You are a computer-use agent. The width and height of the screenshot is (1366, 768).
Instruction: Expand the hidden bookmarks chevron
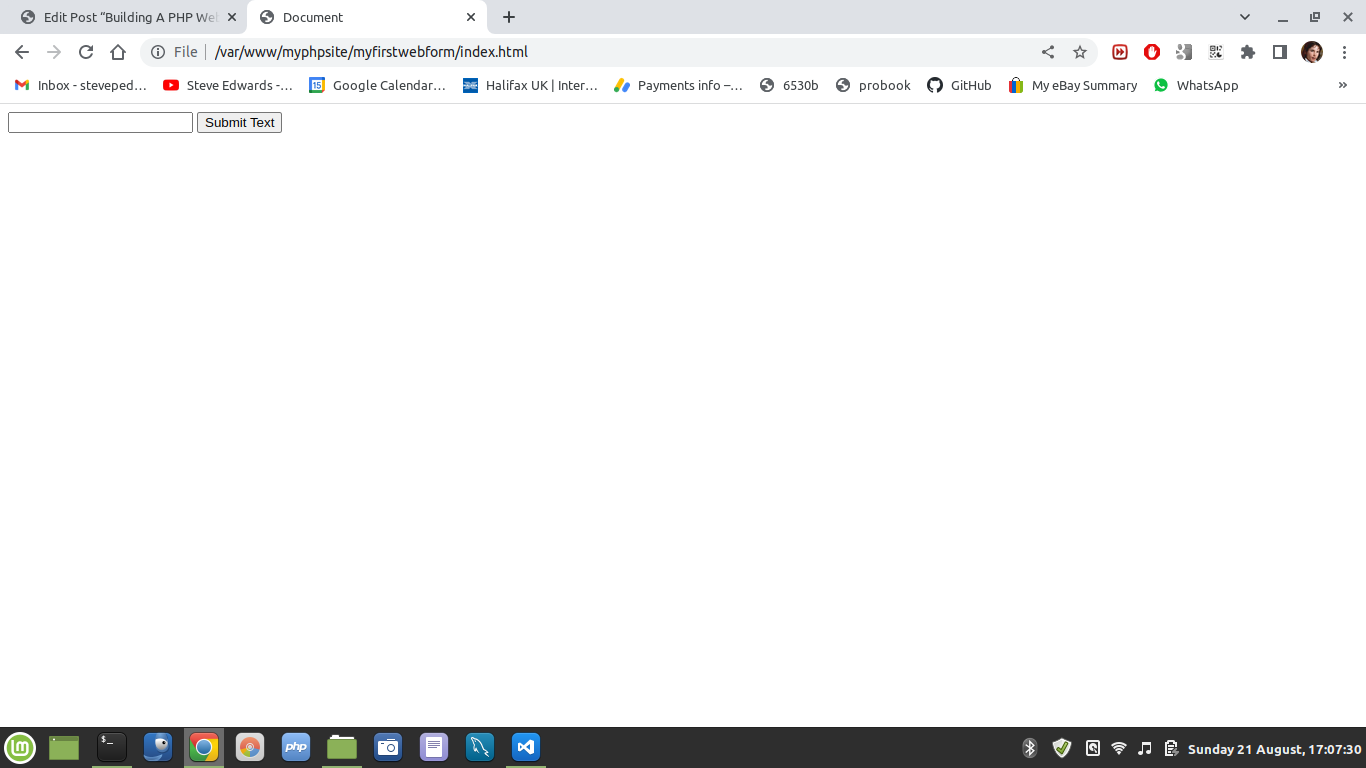(x=1343, y=85)
